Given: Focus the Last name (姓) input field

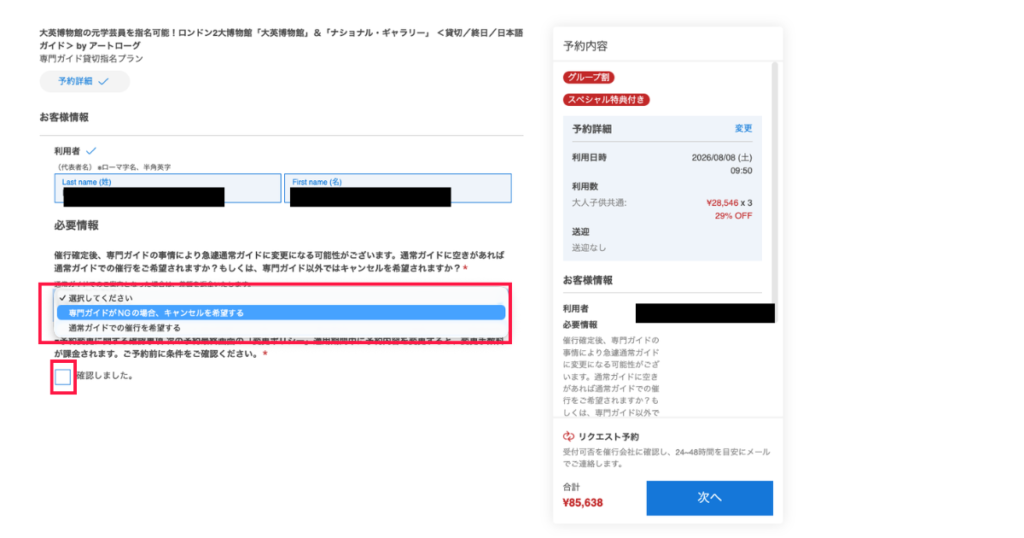Looking at the screenshot, I should 168,188.
